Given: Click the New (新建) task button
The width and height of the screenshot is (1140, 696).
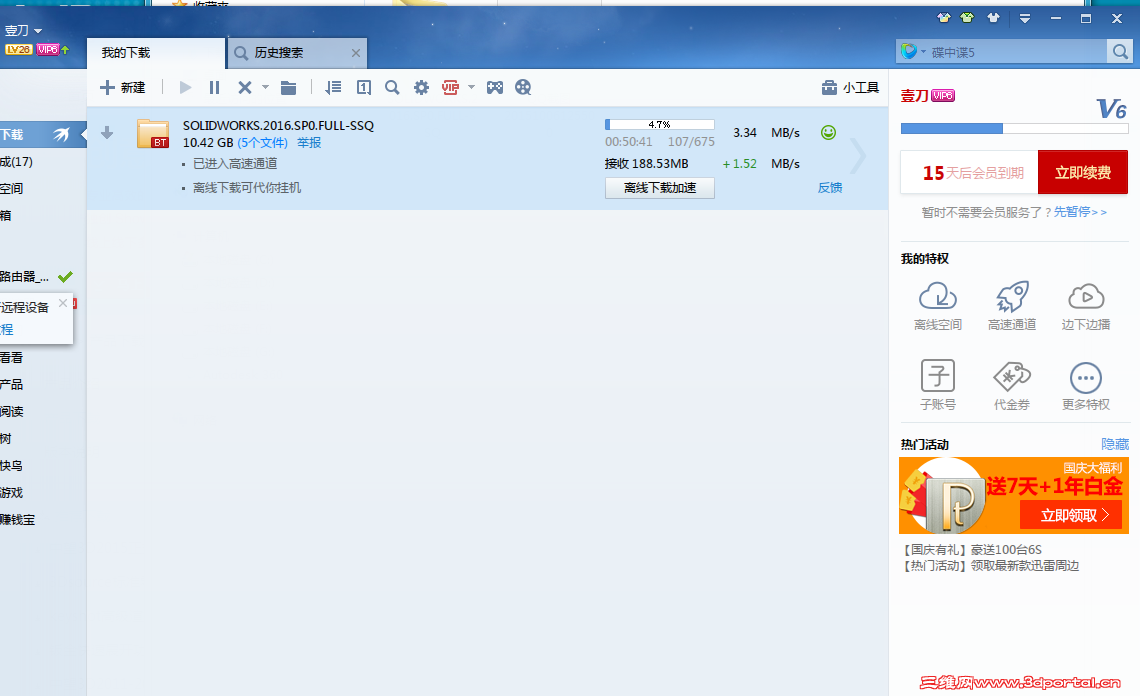Looking at the screenshot, I should point(122,88).
